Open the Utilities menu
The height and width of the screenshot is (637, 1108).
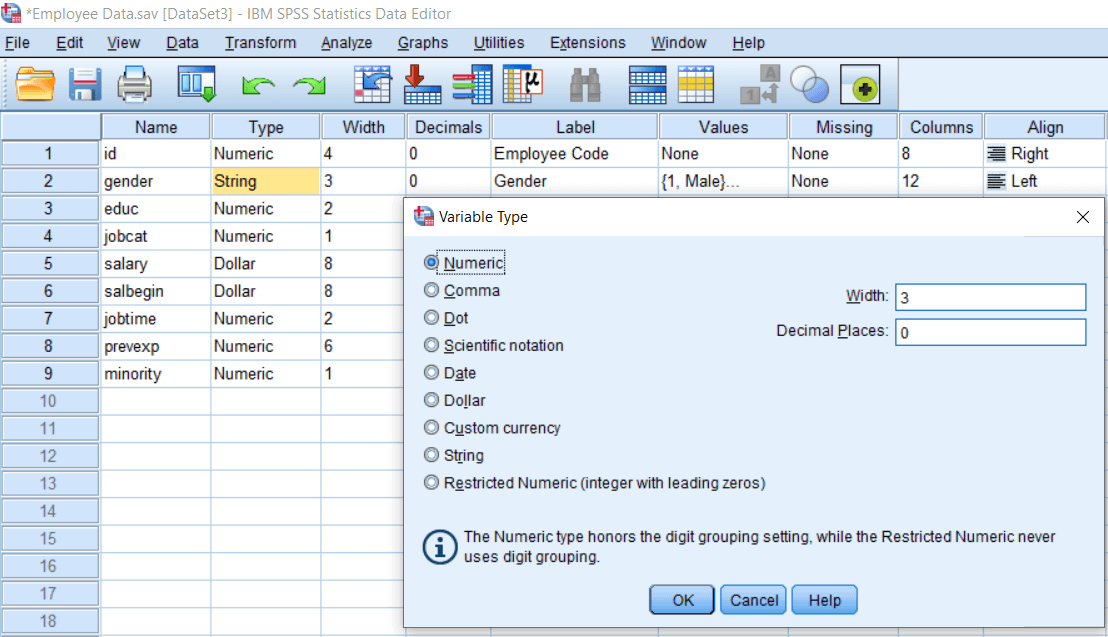[x=499, y=43]
